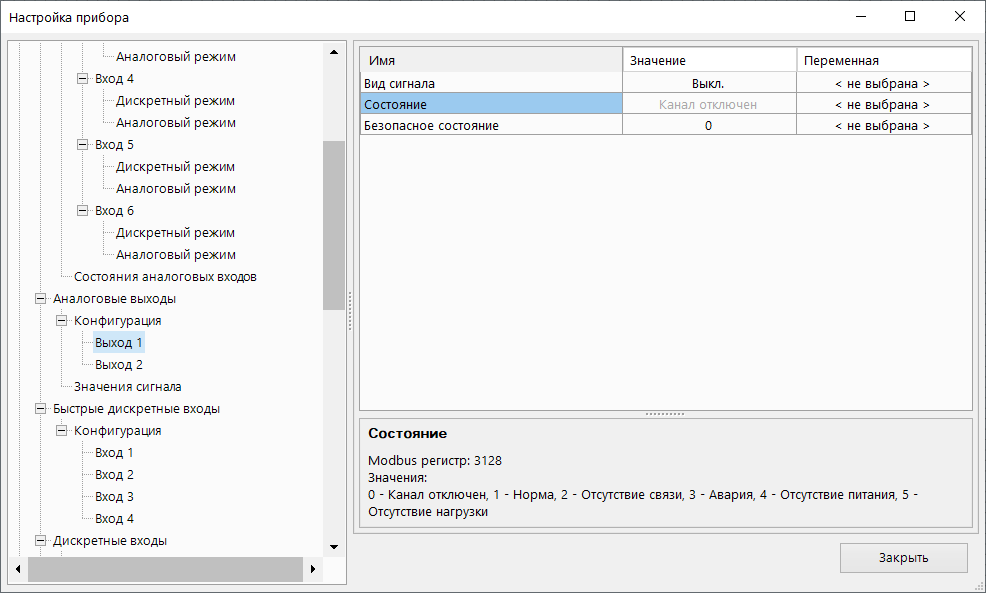Image resolution: width=986 pixels, height=593 pixels.
Task: Click the Имя column header
Action: tap(490, 61)
